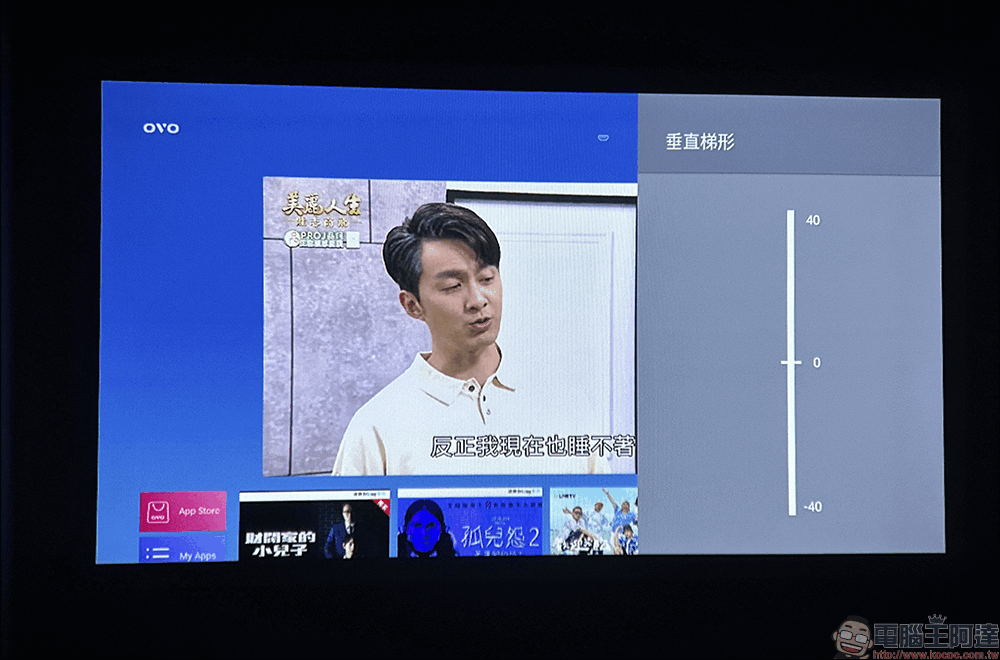Open the beach group show thumbnail
The image size is (1000, 660).
[593, 521]
